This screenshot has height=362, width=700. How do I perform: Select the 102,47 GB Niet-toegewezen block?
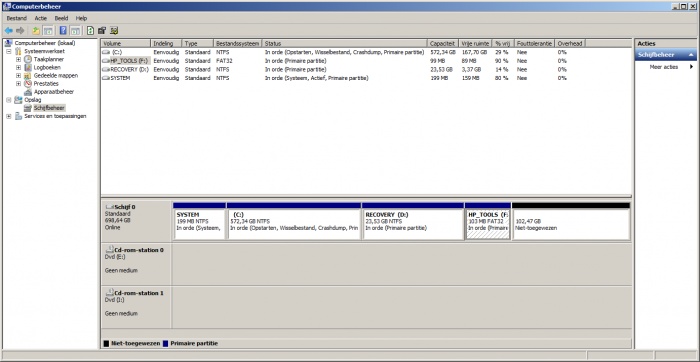571,224
